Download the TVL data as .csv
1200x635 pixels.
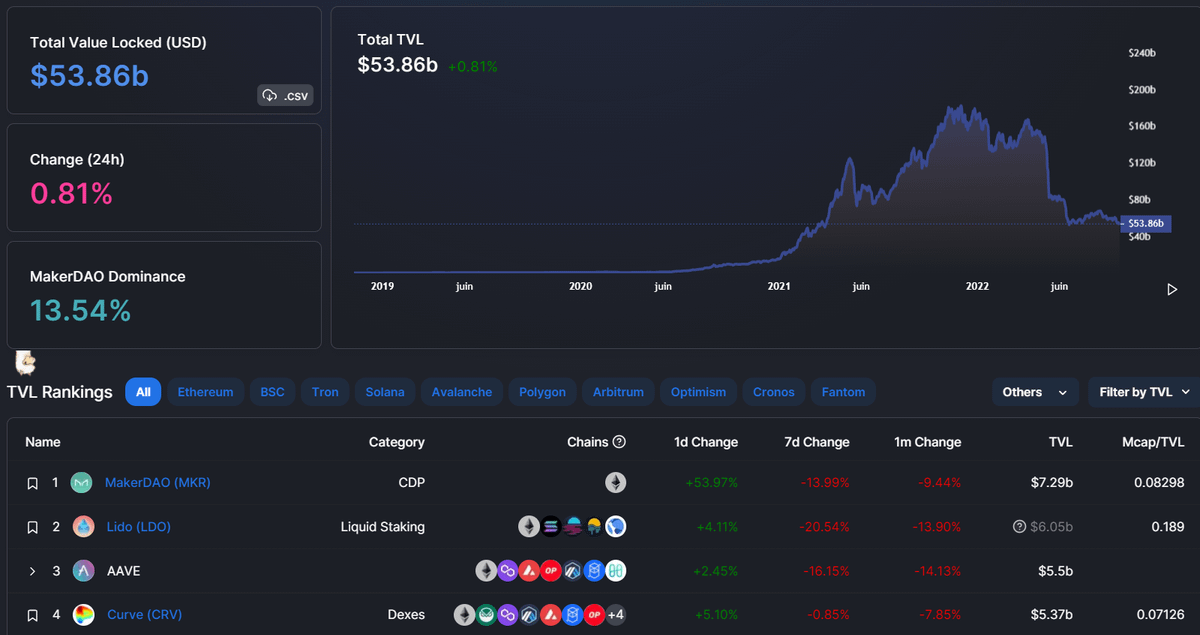[x=285, y=96]
